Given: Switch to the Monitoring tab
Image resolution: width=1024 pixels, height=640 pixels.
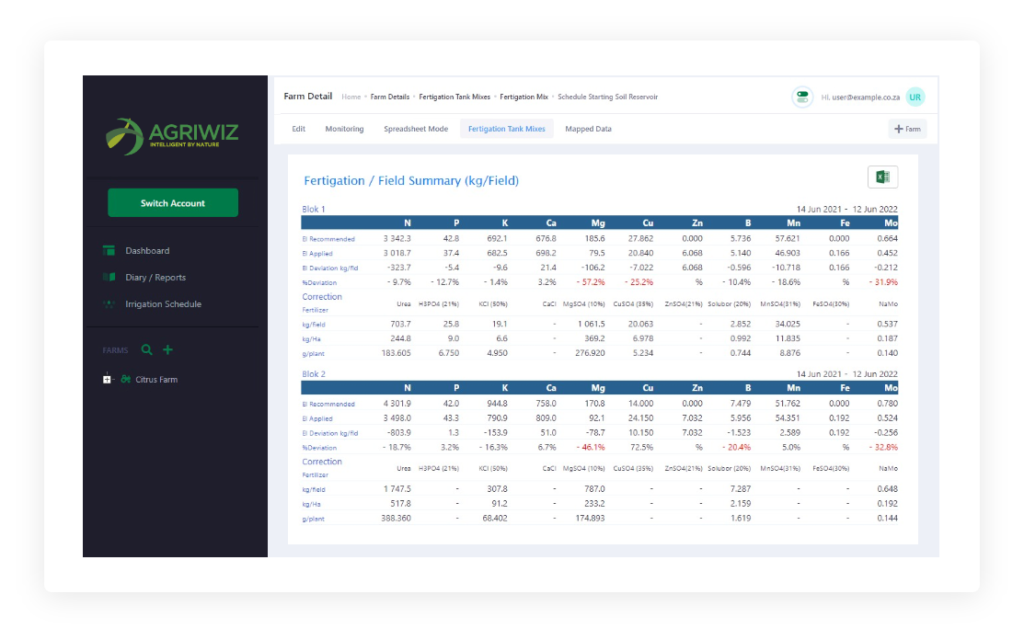Looking at the screenshot, I should pyautogui.click(x=344, y=129).
